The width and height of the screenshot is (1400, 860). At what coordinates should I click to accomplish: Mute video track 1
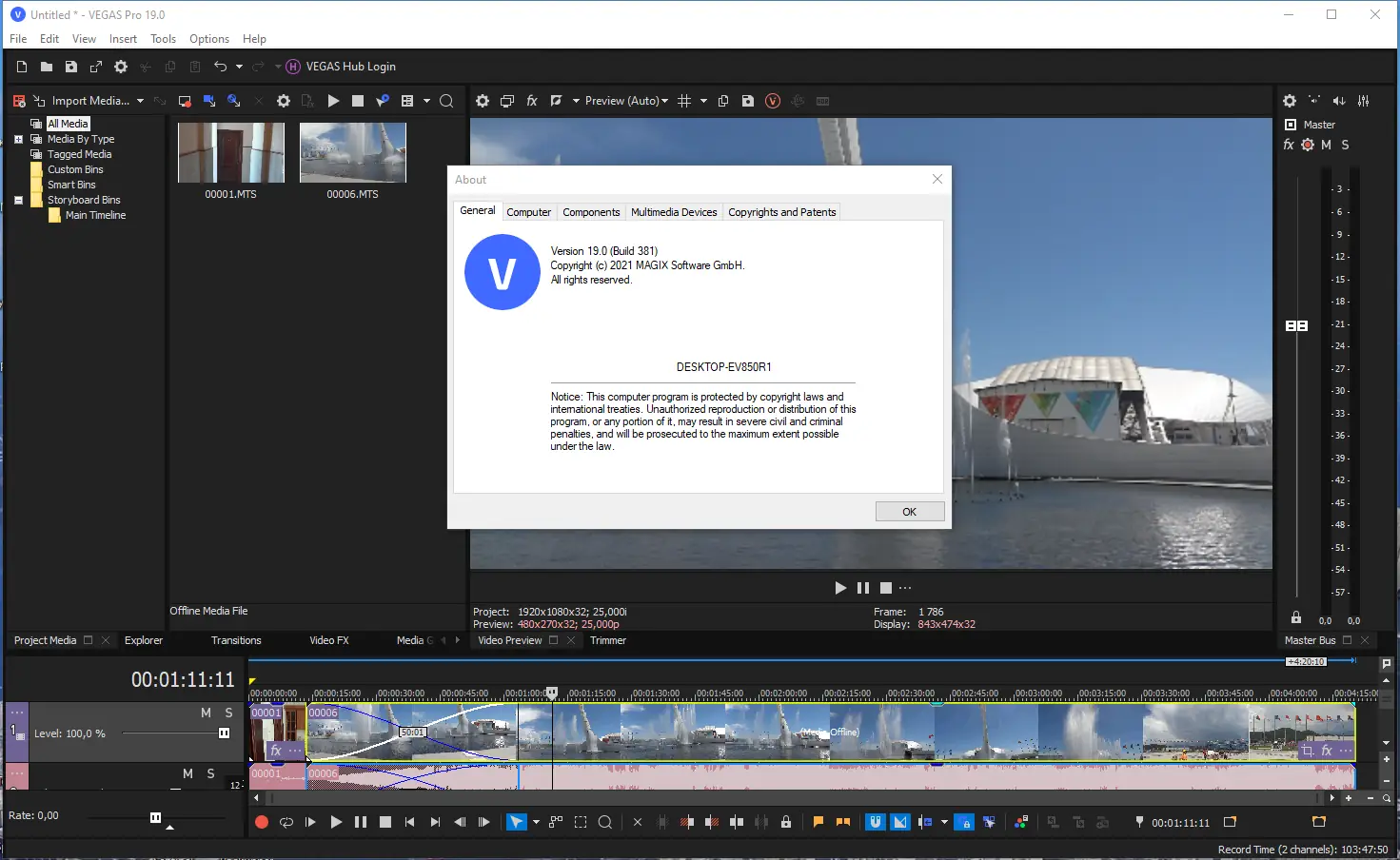(x=206, y=713)
